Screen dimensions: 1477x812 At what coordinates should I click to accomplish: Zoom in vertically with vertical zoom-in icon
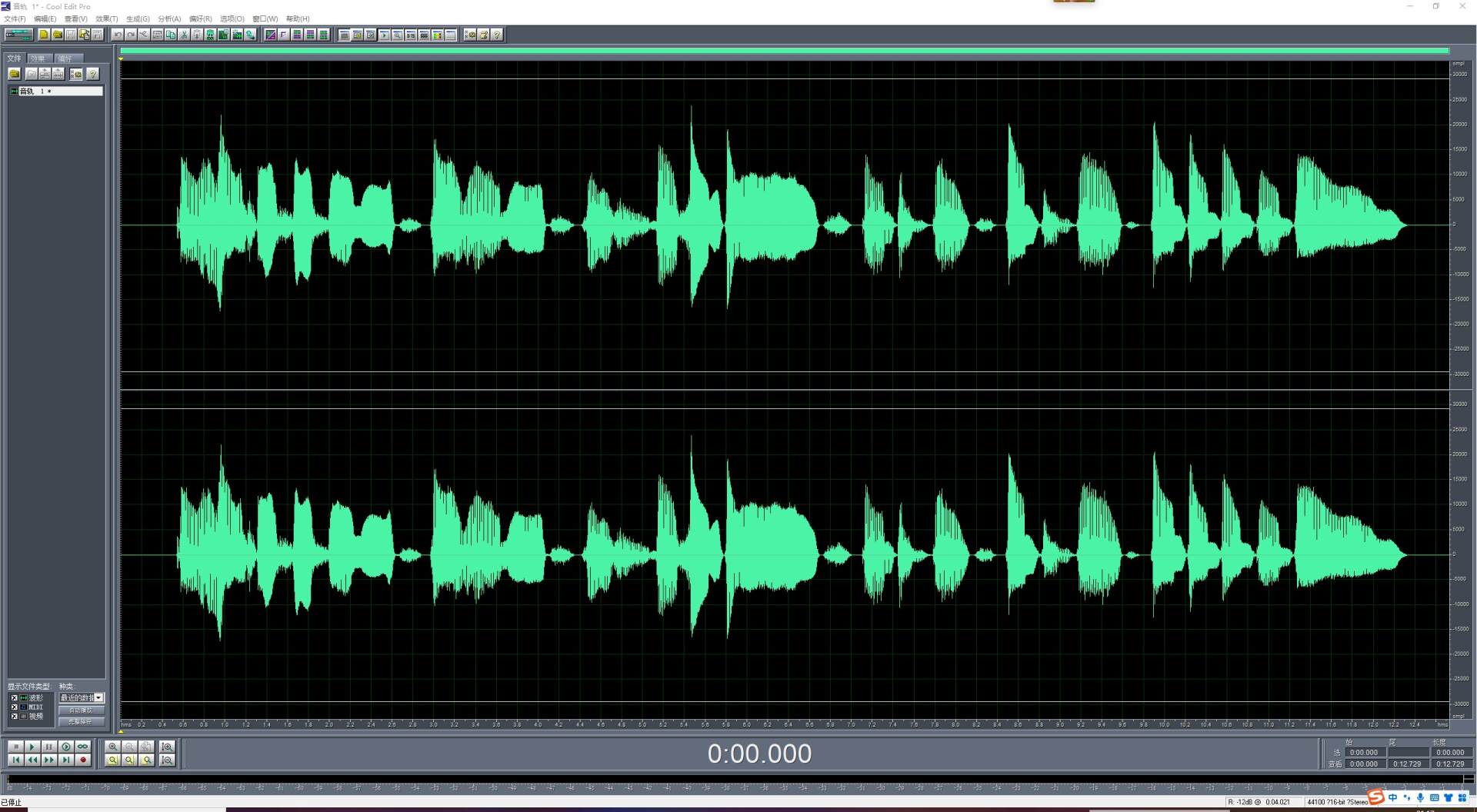[167, 747]
